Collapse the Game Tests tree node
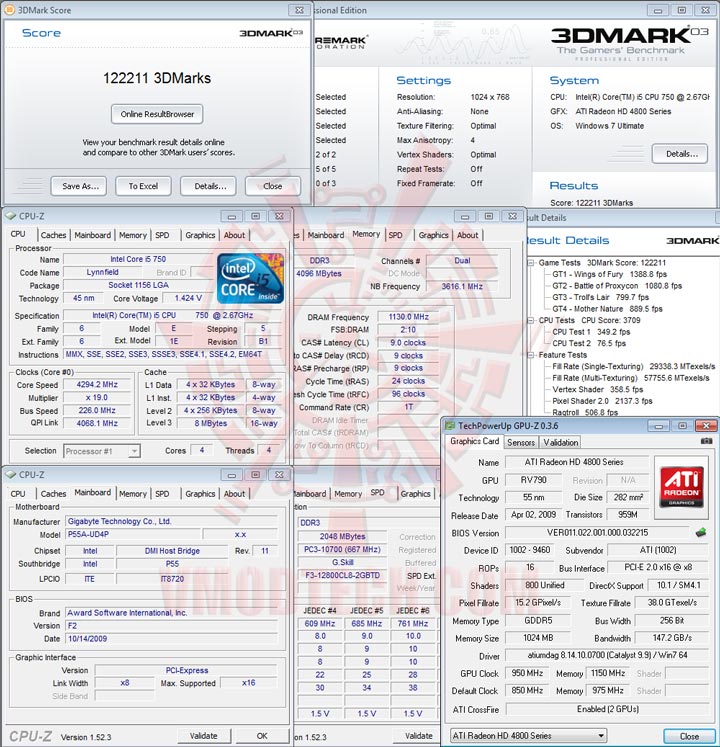Viewport: 720px width, 747px height. pyautogui.click(x=531, y=263)
